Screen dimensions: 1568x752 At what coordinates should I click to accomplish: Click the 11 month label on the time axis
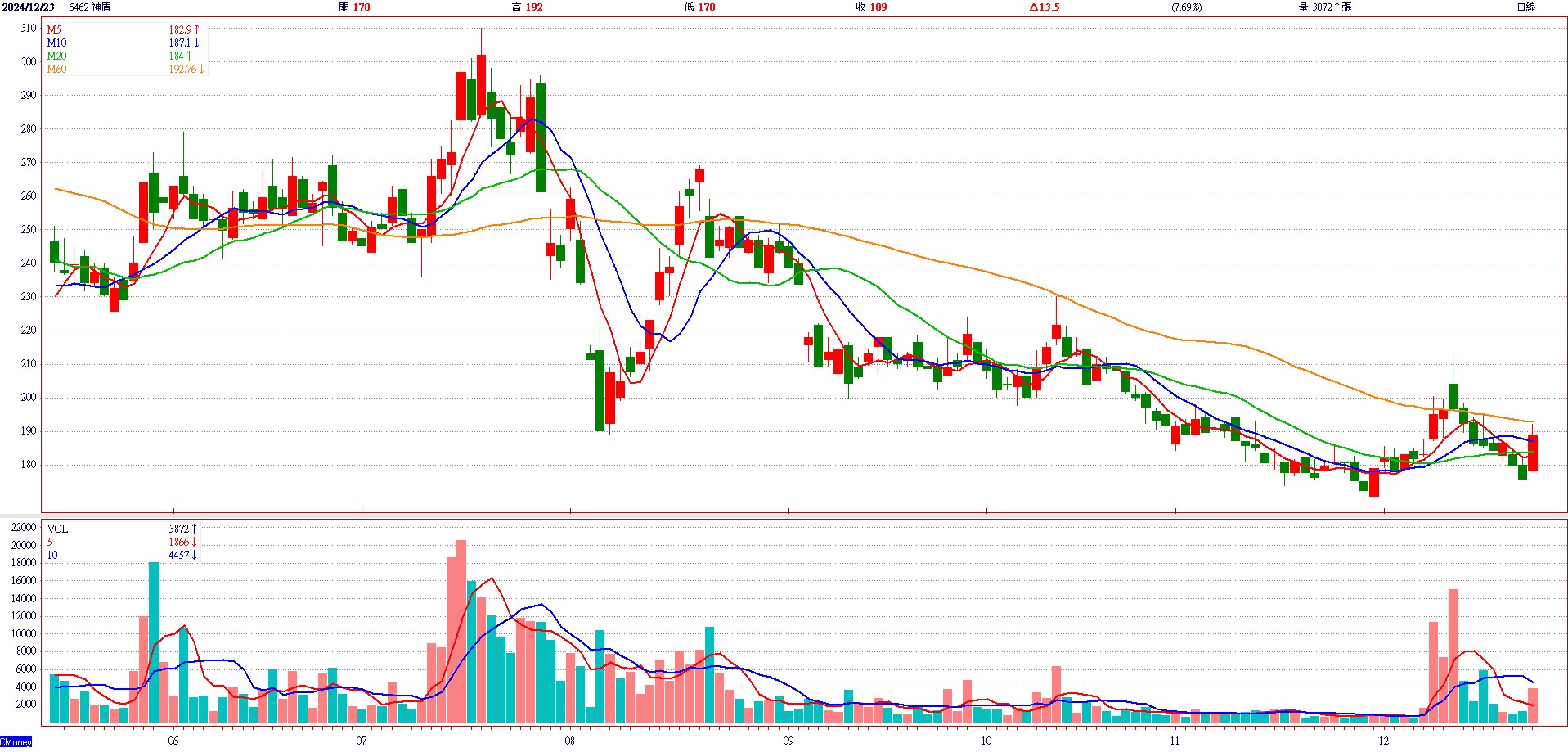coord(1175,741)
